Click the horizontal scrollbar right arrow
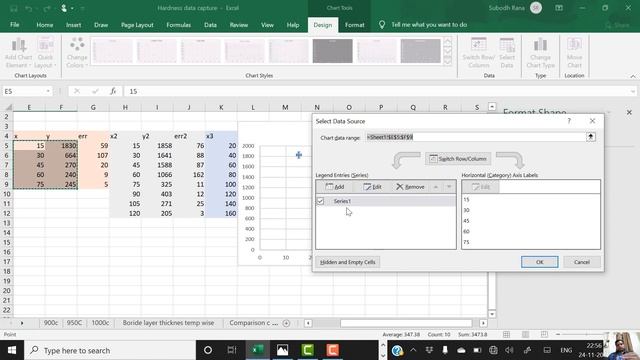 point(483,323)
